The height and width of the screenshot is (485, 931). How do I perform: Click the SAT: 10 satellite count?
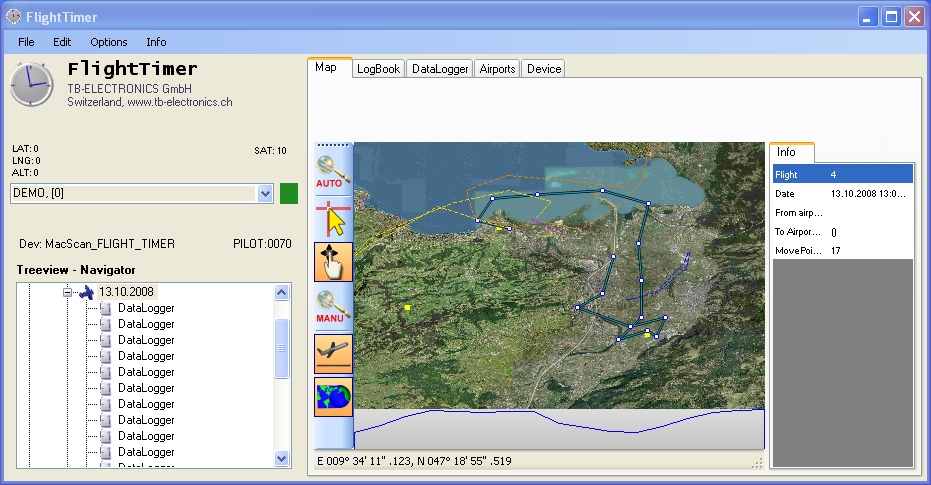click(x=270, y=151)
